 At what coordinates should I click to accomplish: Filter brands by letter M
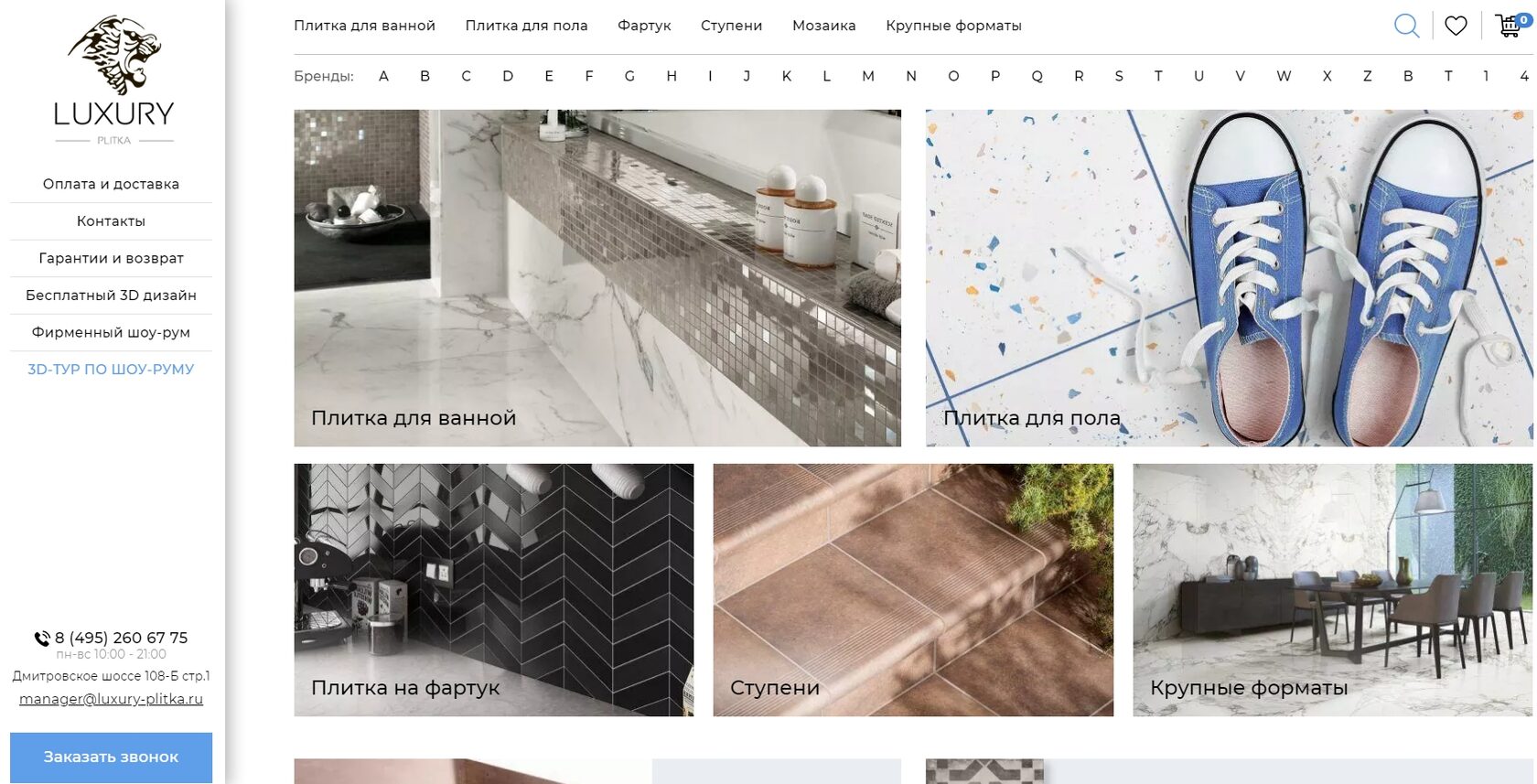coord(868,76)
